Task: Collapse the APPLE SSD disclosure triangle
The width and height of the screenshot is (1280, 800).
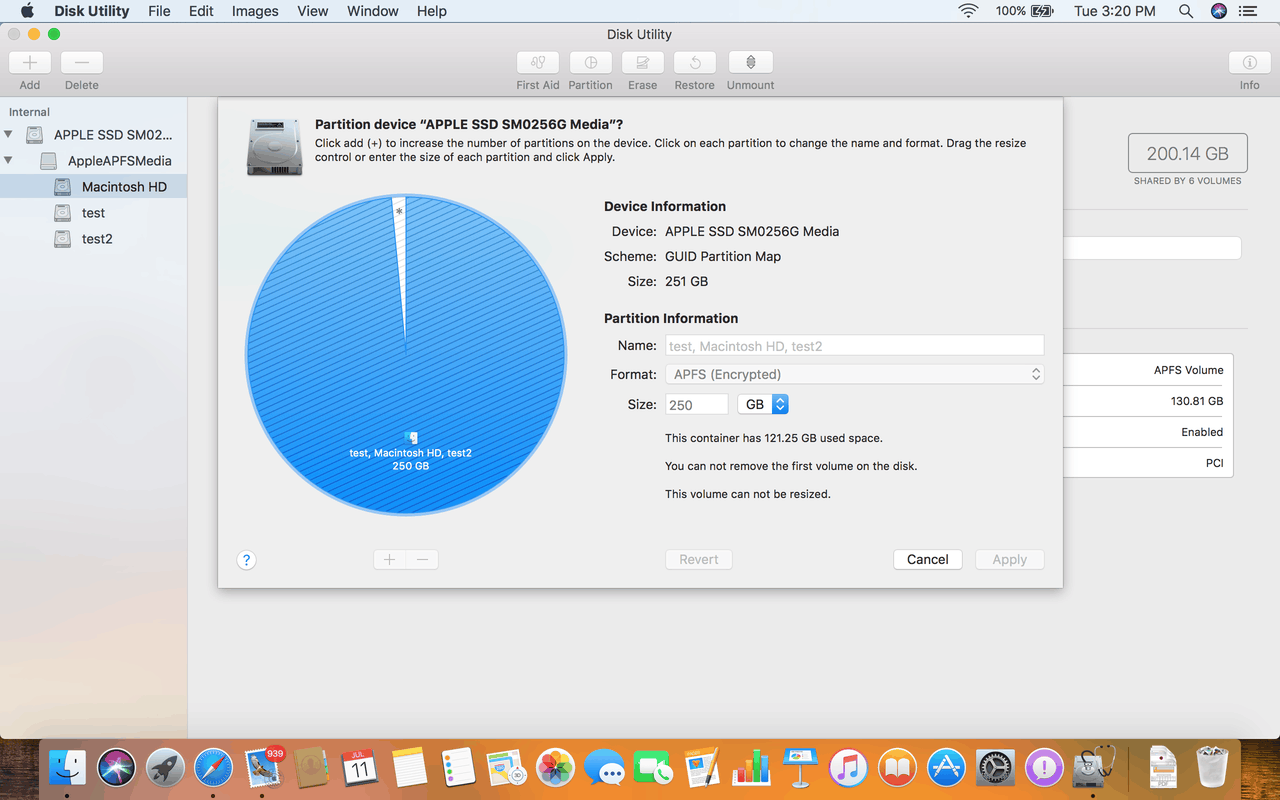Action: coord(9,134)
